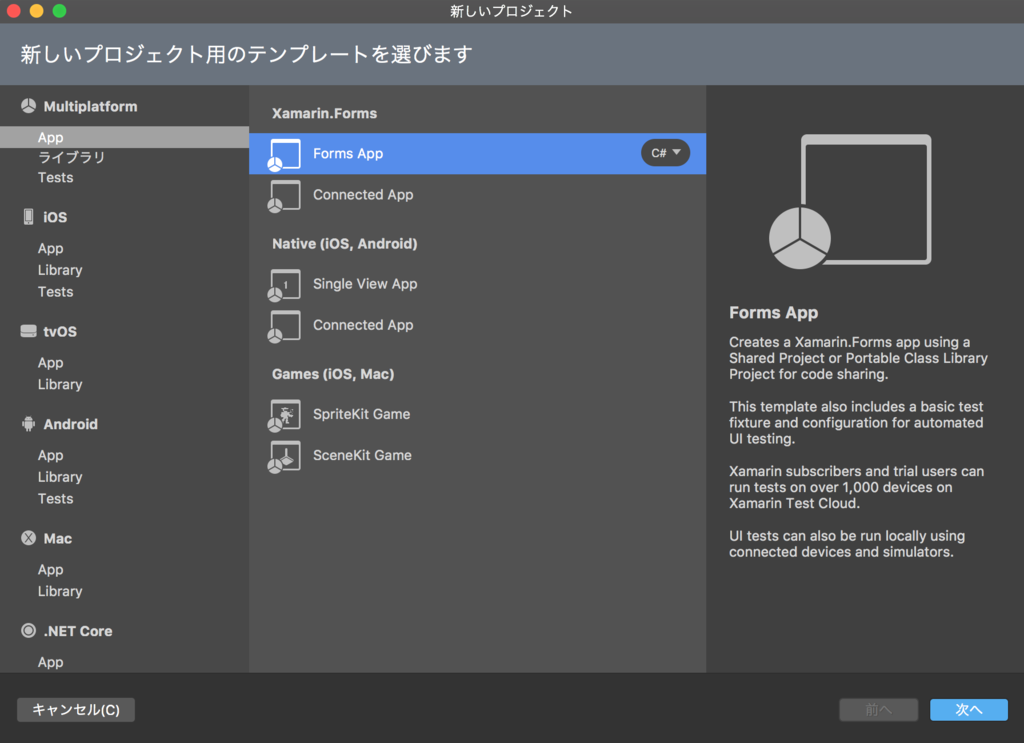The image size is (1024, 743).
Task: Choose Connected App under Native
Action: (477, 325)
